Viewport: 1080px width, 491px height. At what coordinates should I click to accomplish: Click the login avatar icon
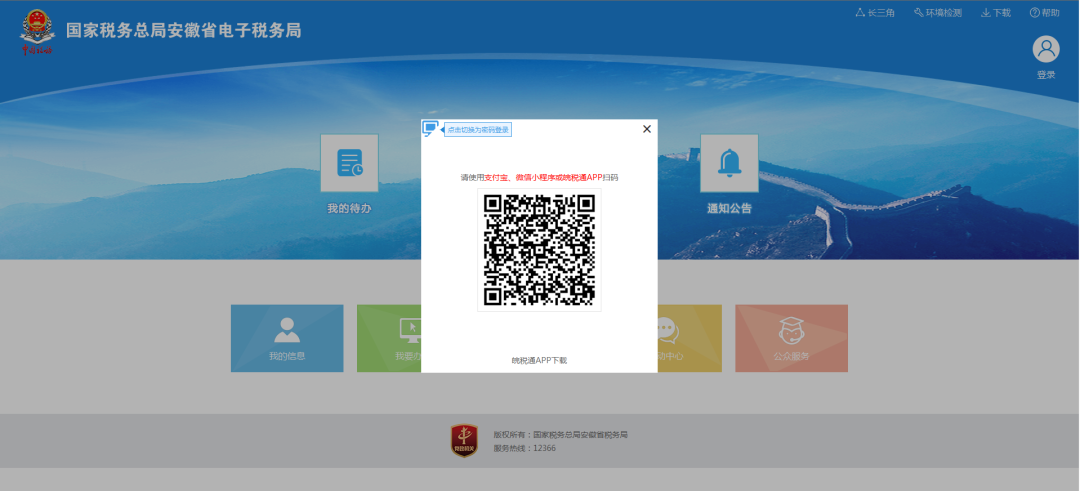[x=1046, y=49]
